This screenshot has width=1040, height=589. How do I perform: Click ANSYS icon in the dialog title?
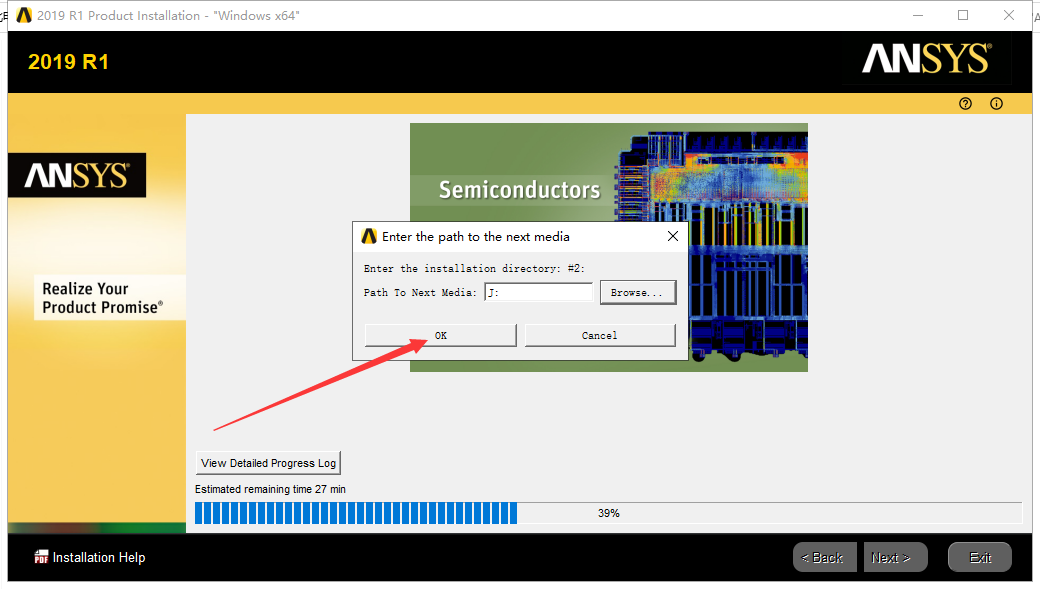click(369, 236)
